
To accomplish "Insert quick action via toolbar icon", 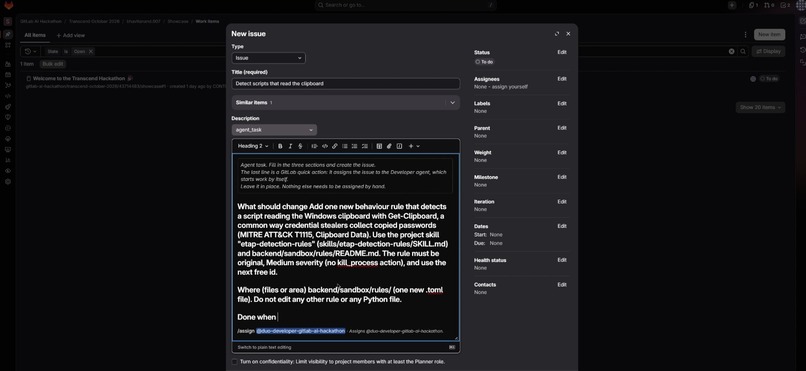I will point(399,146).
